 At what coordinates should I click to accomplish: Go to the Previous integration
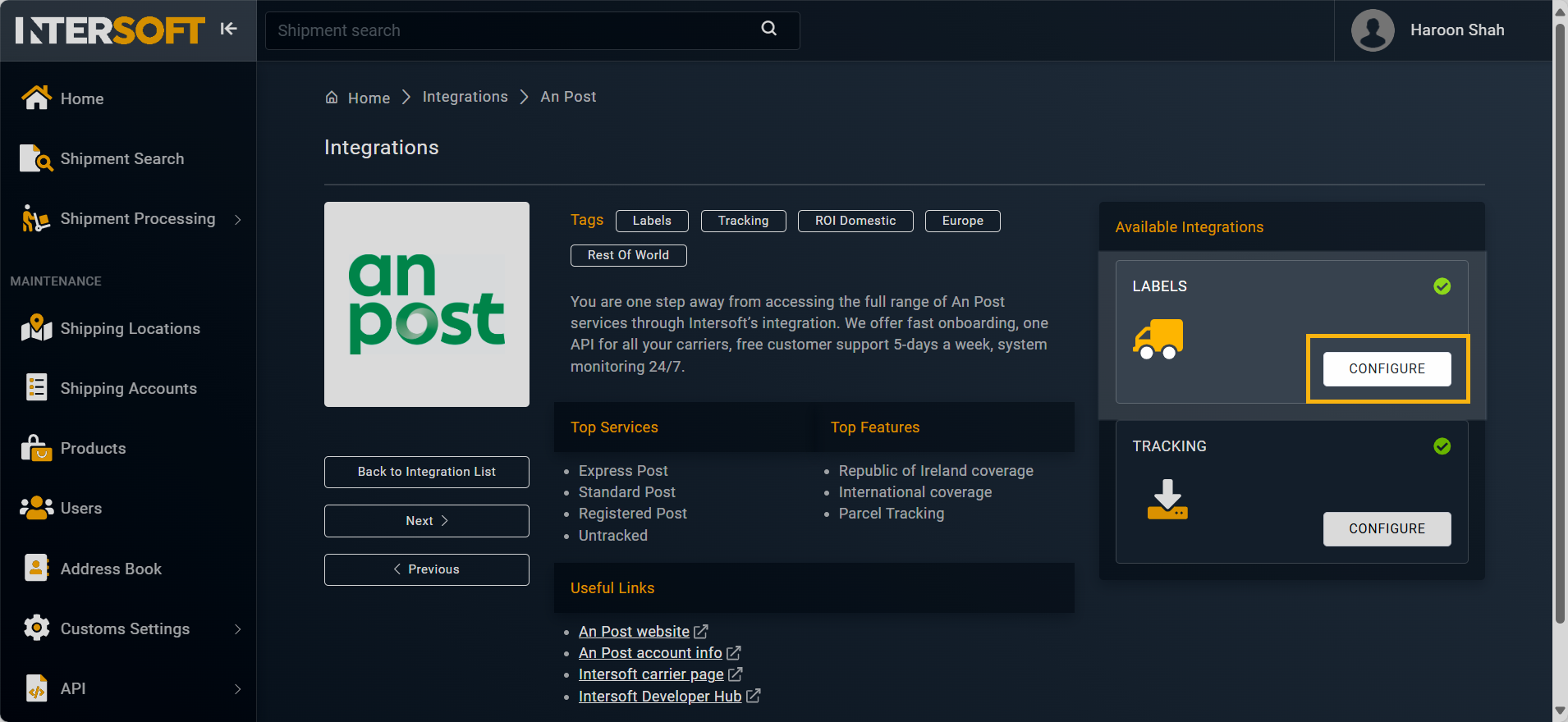(x=426, y=569)
